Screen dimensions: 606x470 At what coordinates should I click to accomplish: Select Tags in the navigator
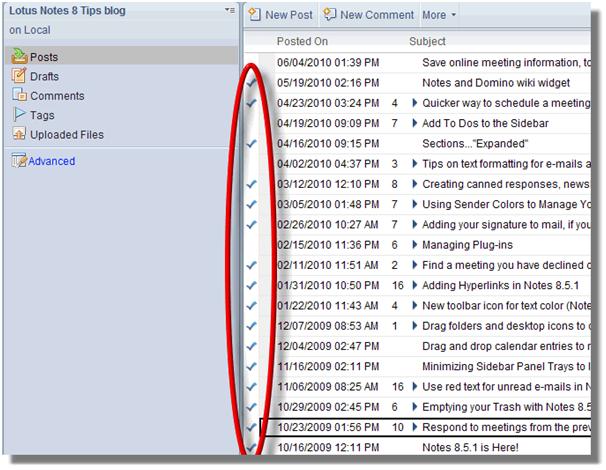42,115
